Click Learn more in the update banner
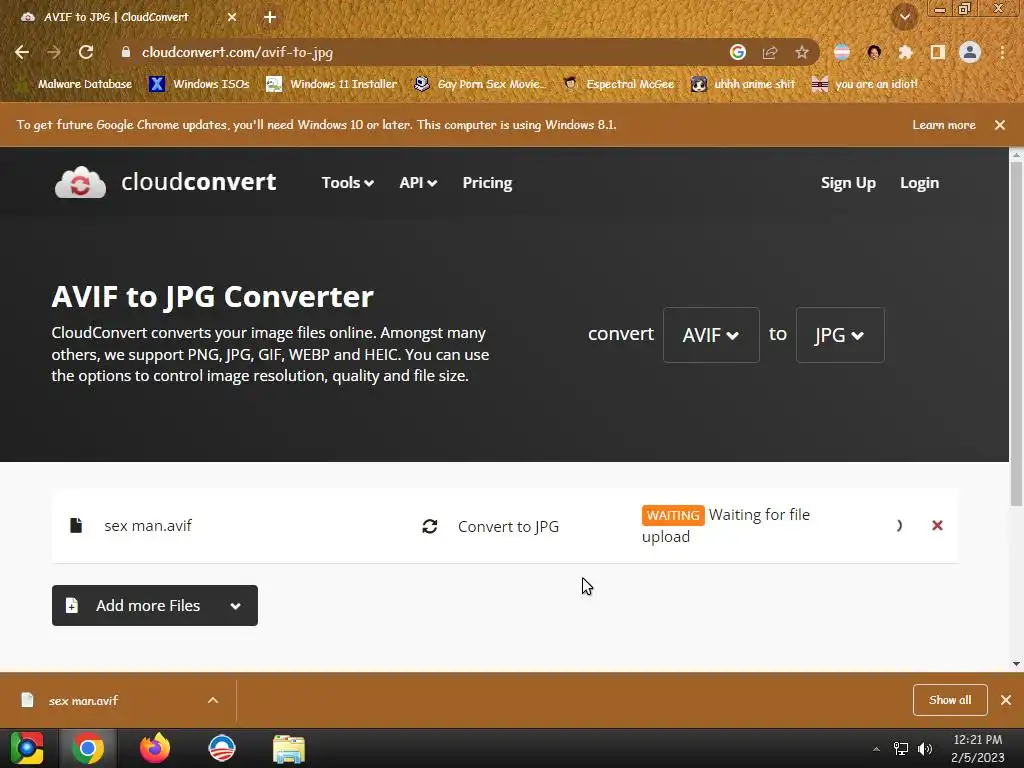The width and height of the screenshot is (1024, 768). tap(944, 125)
